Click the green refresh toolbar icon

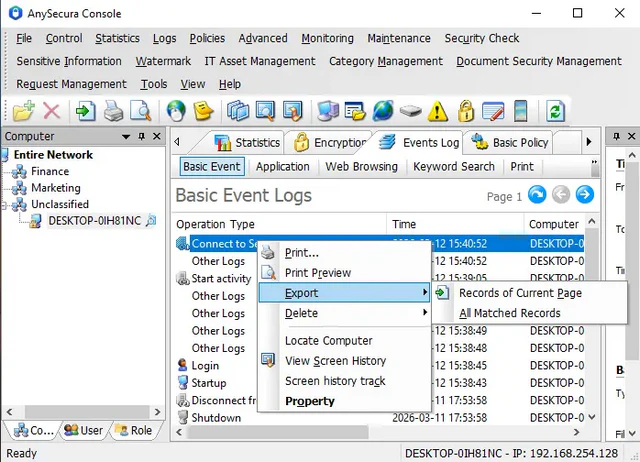coord(556,111)
